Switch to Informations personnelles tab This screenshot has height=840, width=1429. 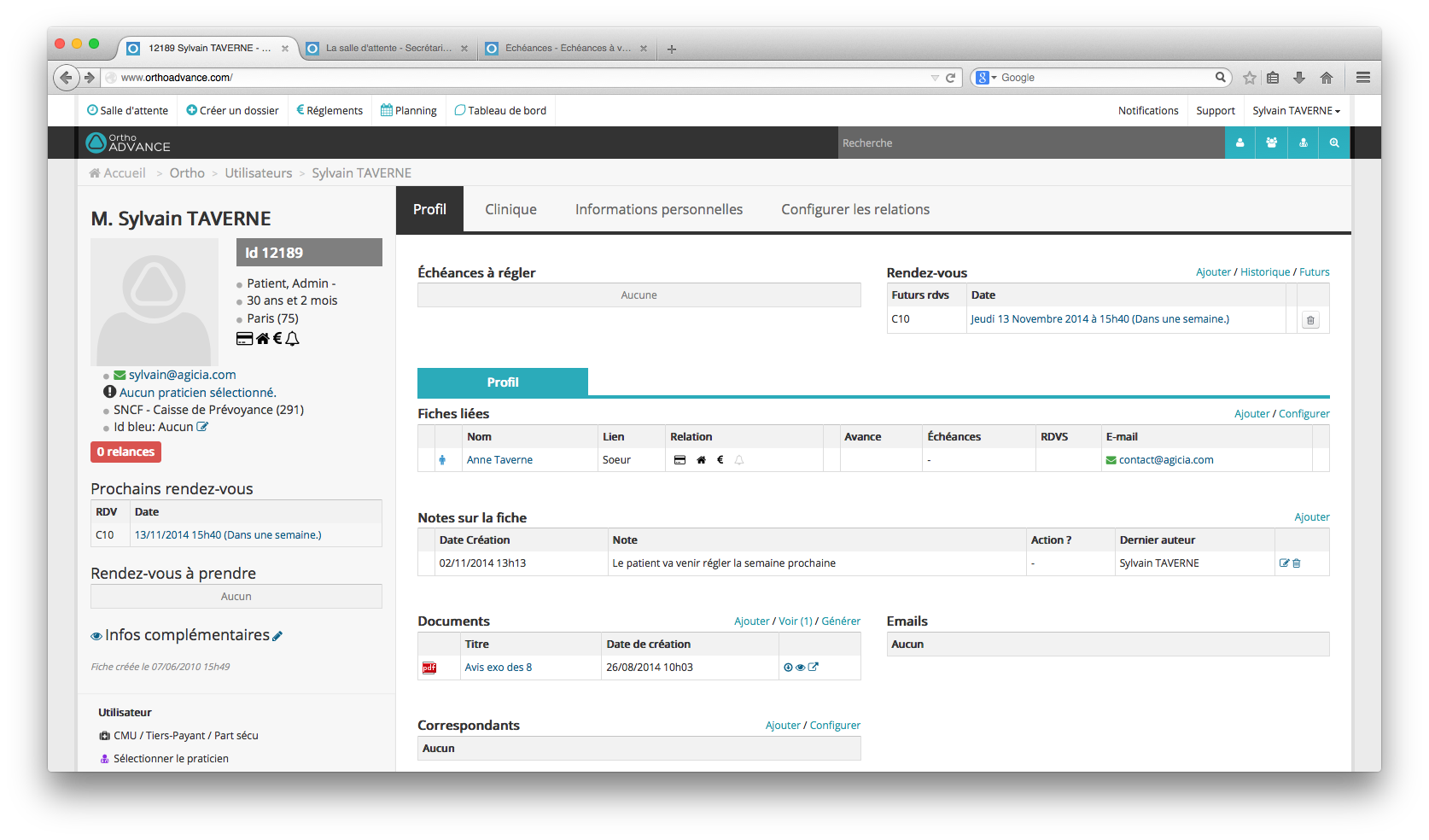(x=659, y=209)
